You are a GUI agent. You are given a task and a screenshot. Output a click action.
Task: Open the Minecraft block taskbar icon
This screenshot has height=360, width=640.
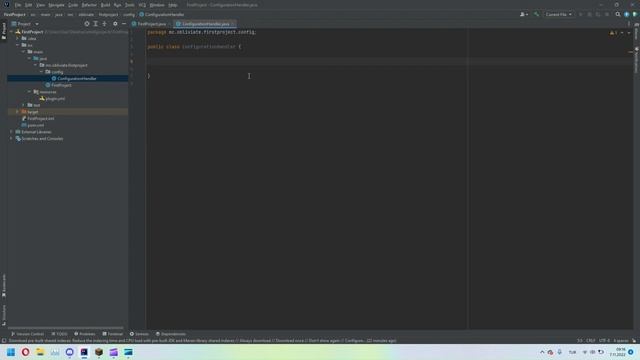click(x=99, y=352)
